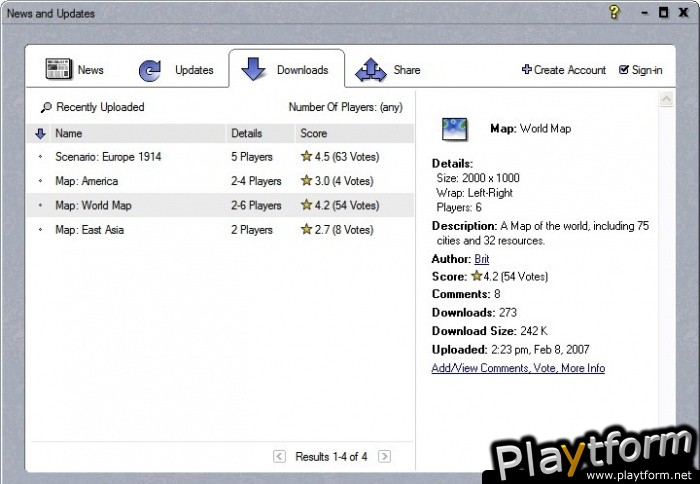Click the star icon on Map: East Asia row
Screen dimensions: 700x484
click(306, 229)
